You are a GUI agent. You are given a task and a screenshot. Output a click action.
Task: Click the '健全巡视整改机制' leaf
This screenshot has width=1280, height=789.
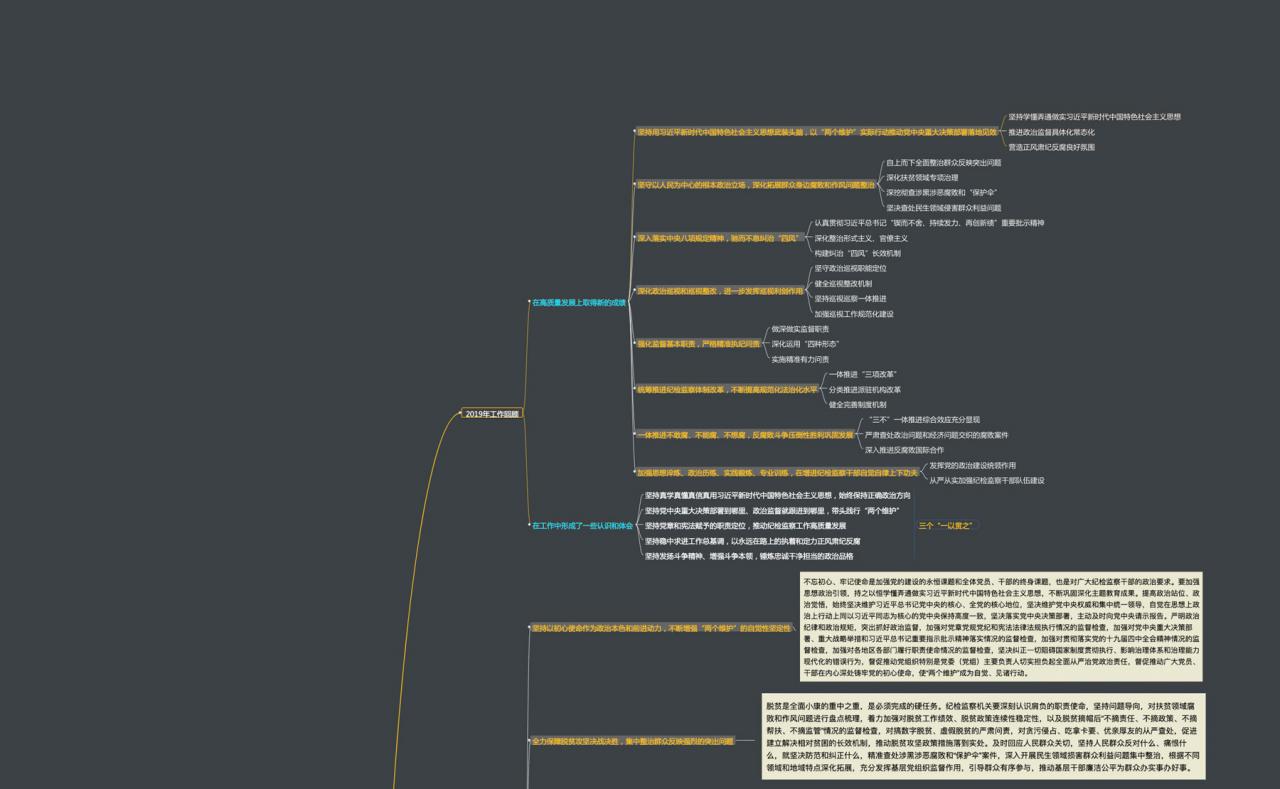(x=843, y=284)
